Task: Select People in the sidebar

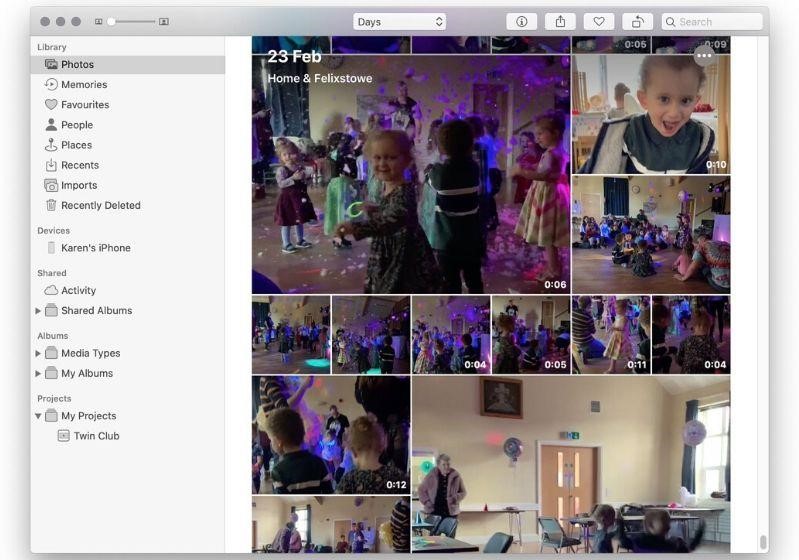Action: [128, 125]
